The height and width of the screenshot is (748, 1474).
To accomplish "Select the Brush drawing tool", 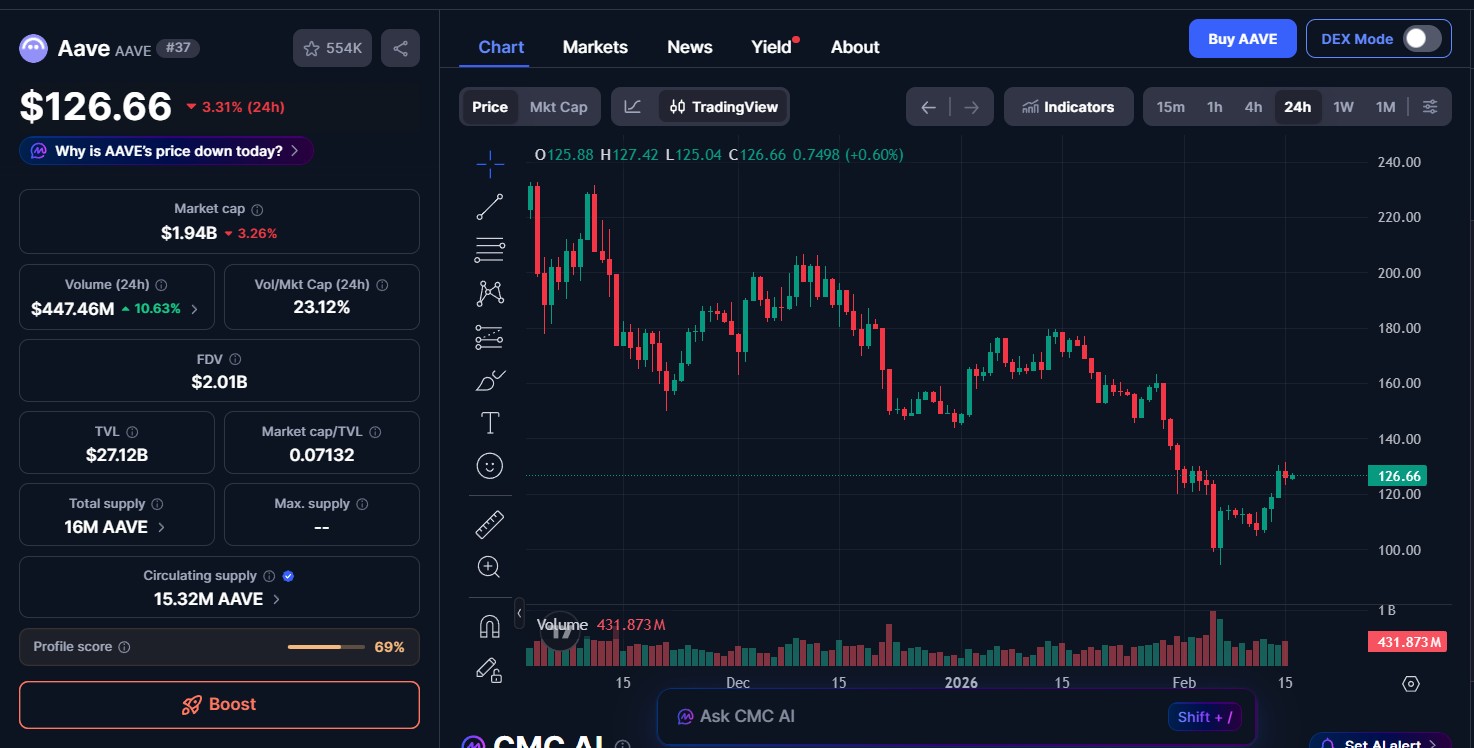I will [490, 380].
